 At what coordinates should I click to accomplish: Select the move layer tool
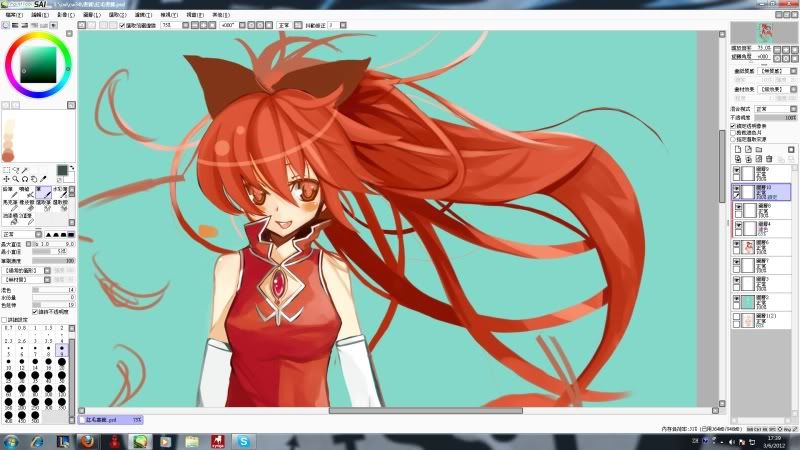tap(6, 179)
